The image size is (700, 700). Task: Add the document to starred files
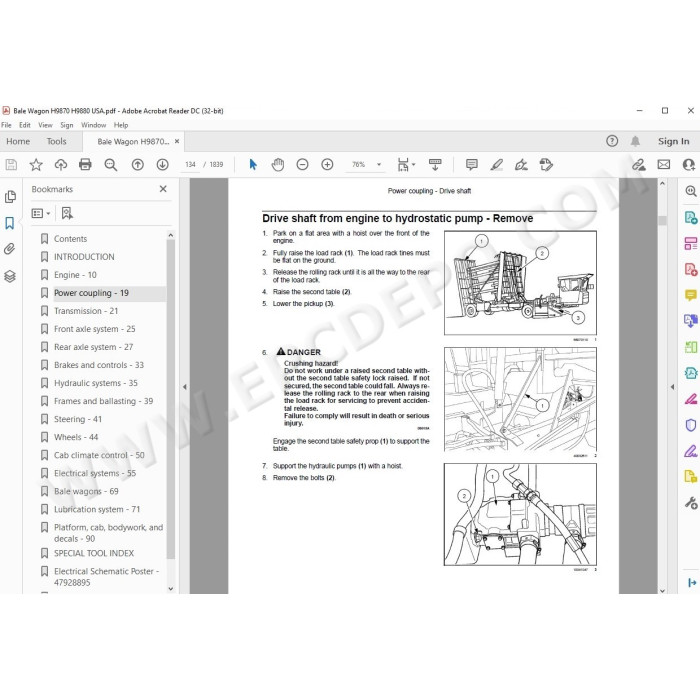click(x=36, y=165)
